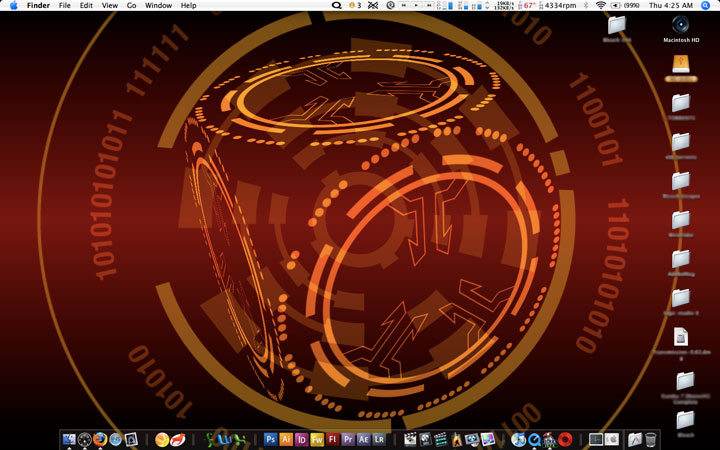Viewport: 720px width, 450px height.
Task: Open the folder stack with ruler icon
Action: coord(635,439)
